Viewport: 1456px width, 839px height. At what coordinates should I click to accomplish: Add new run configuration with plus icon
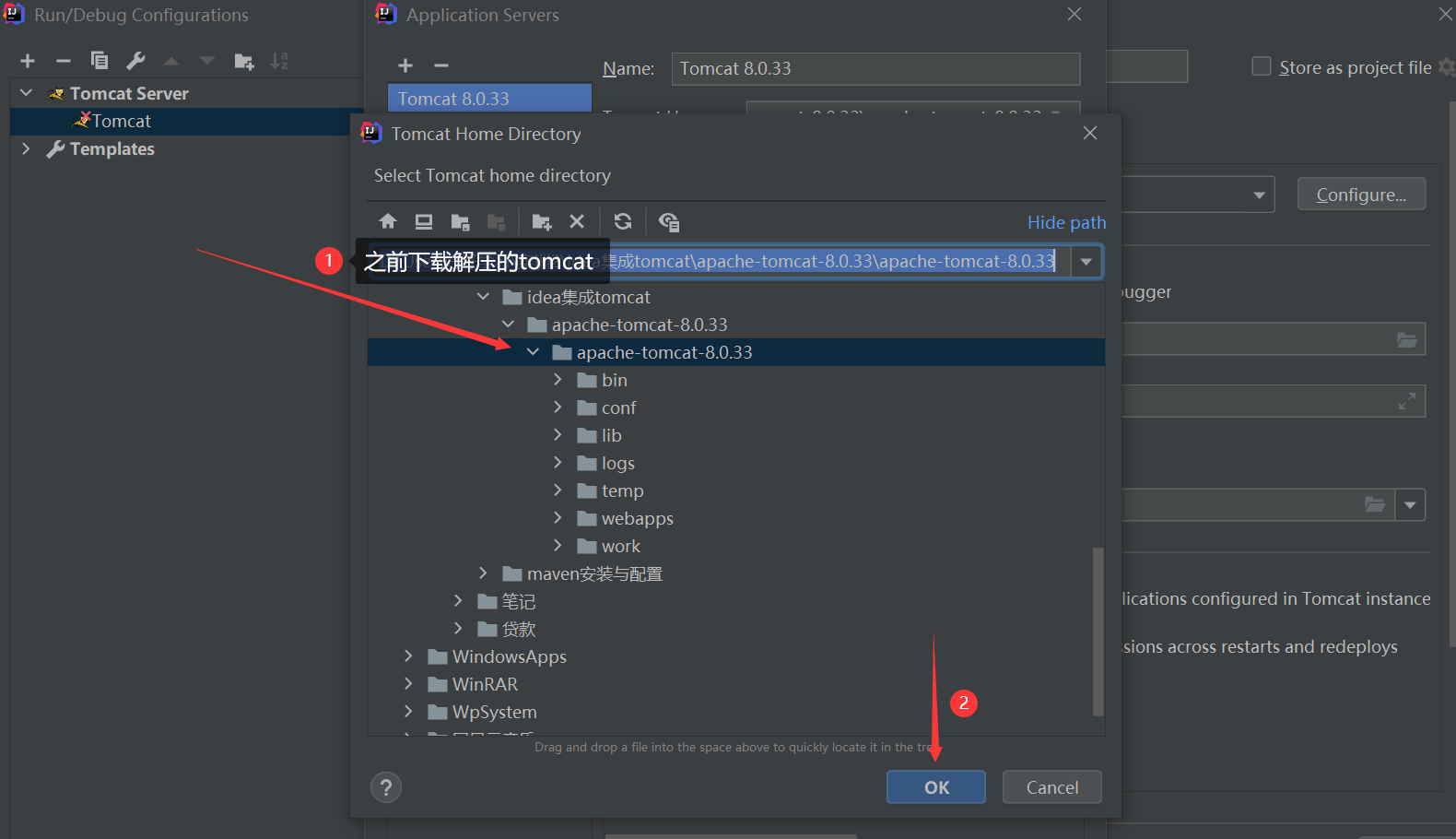point(28,61)
